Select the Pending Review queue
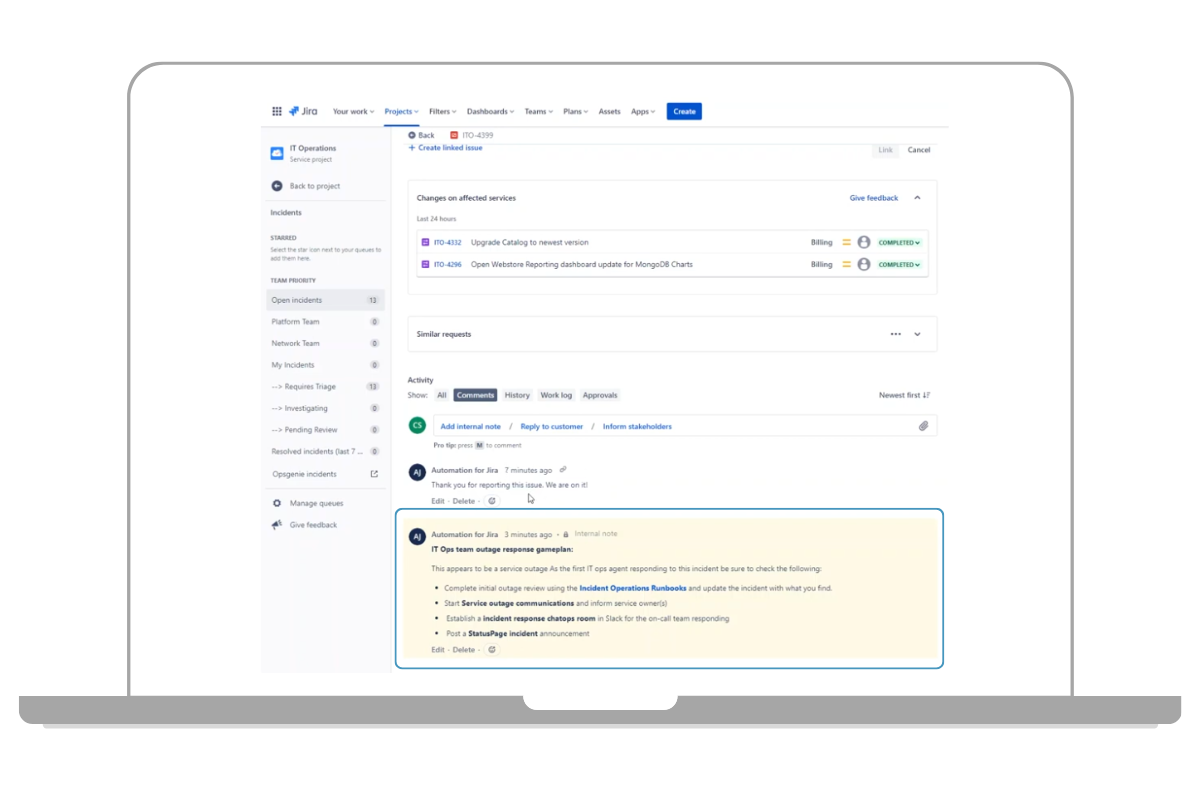This screenshot has width=1200, height=790. coord(325,430)
